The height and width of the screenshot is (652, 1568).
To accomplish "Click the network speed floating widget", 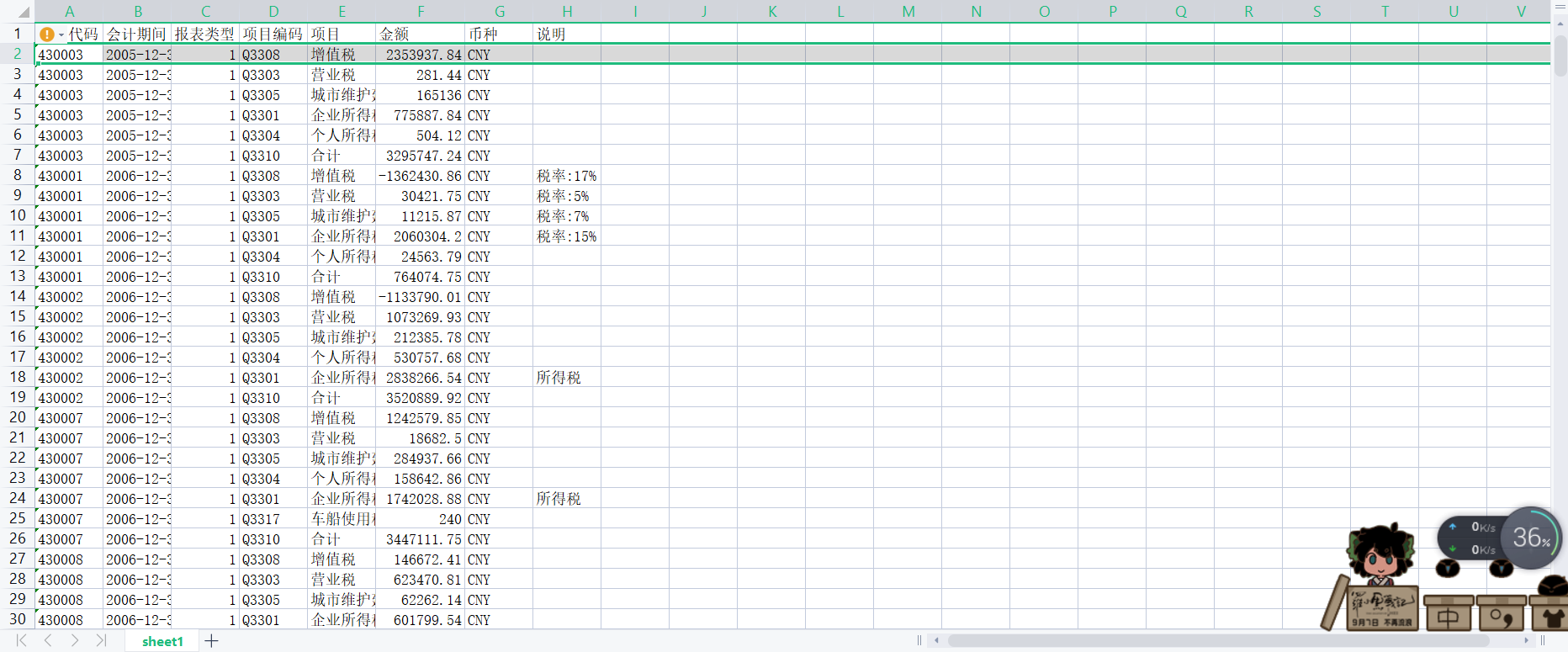I will (1472, 538).
